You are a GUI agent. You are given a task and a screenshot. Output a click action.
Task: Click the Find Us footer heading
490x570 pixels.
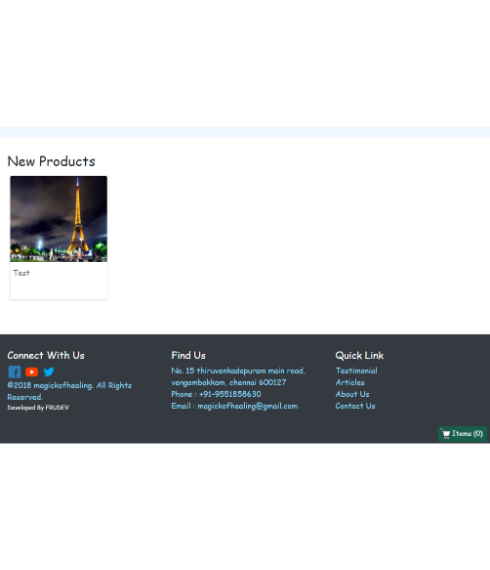pos(188,355)
